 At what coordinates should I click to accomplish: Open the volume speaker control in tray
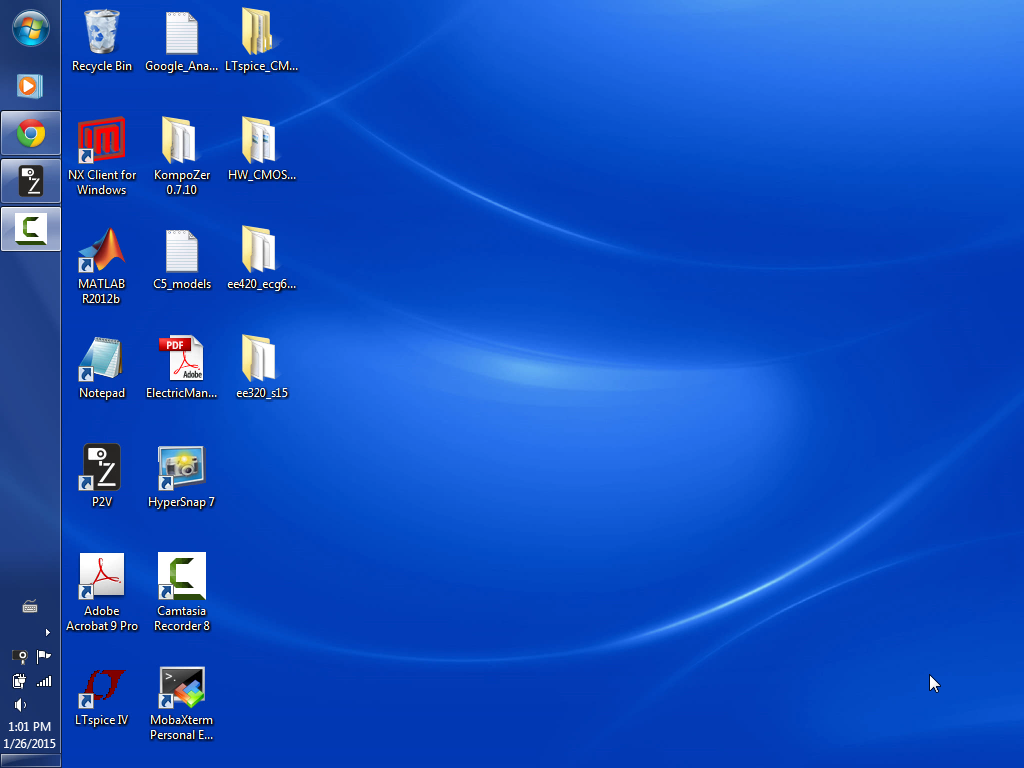coord(19,704)
